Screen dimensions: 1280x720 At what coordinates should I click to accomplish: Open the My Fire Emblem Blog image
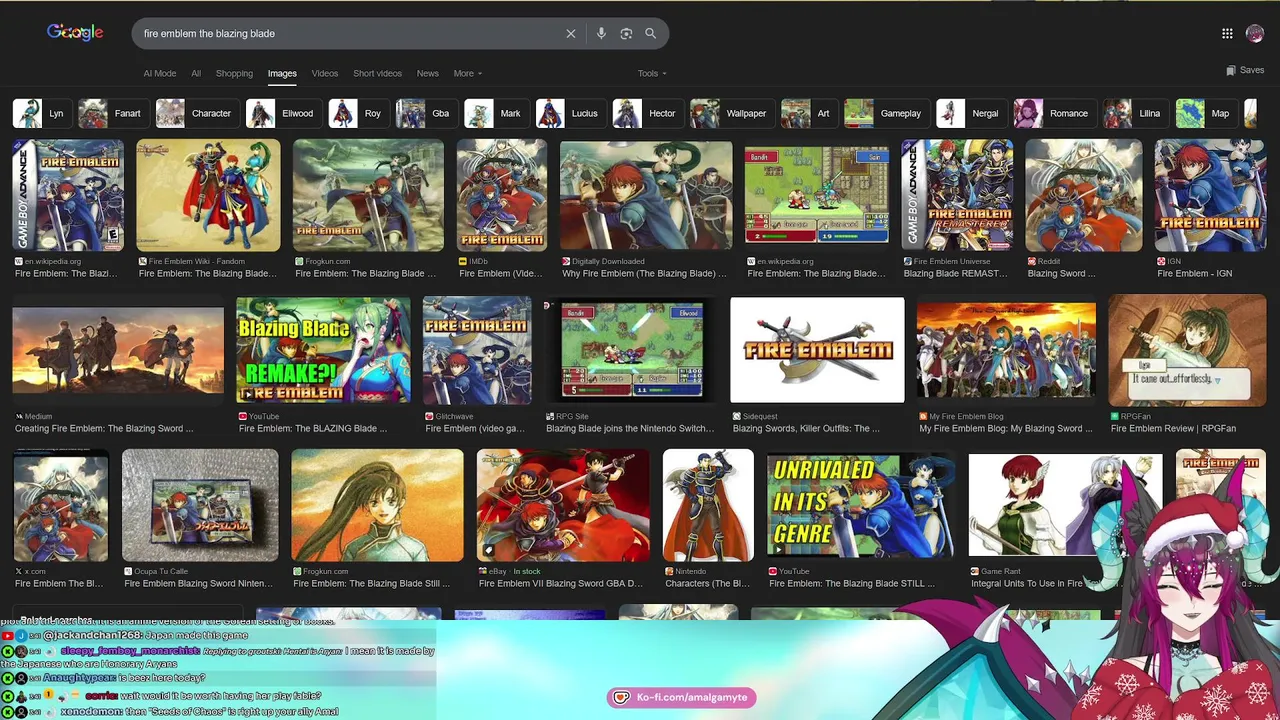pyautogui.click(x=1006, y=350)
